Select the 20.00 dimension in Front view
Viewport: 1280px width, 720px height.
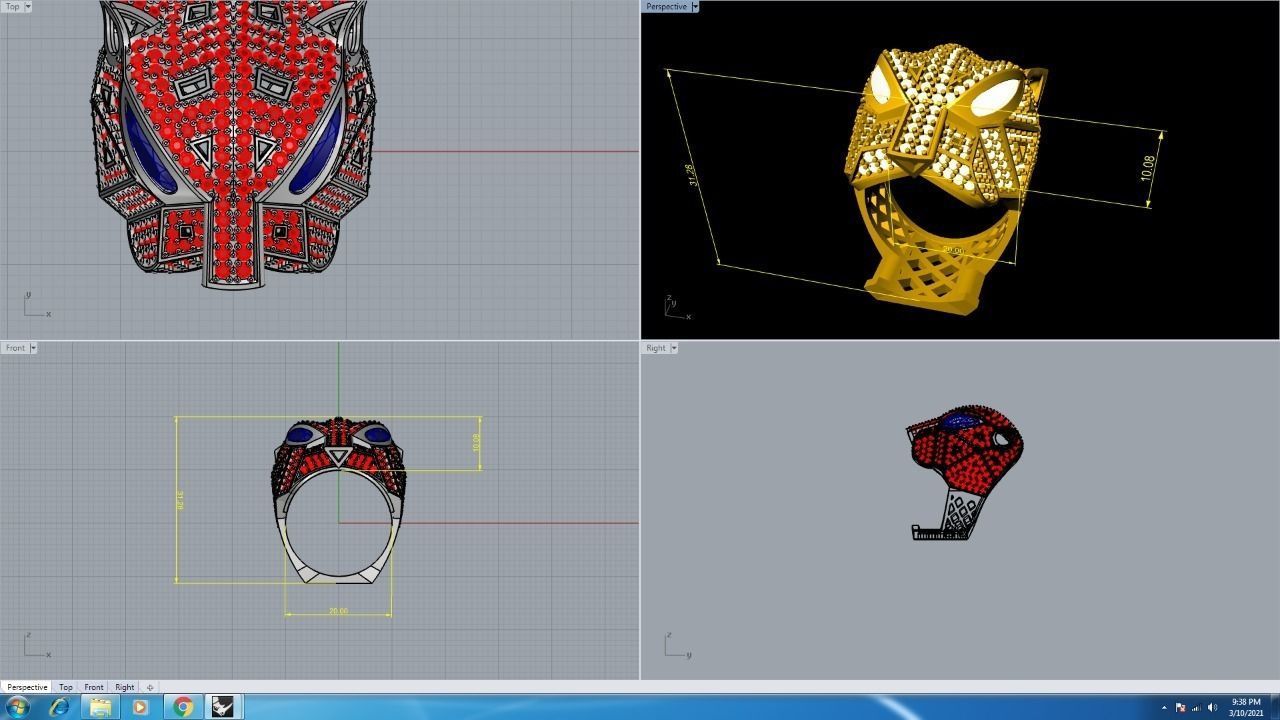(338, 611)
